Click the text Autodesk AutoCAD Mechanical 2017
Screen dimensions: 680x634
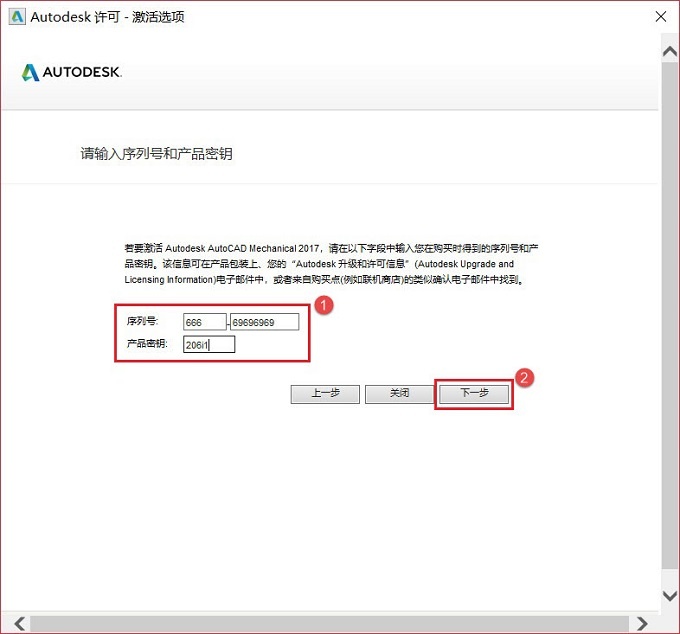pos(242,248)
